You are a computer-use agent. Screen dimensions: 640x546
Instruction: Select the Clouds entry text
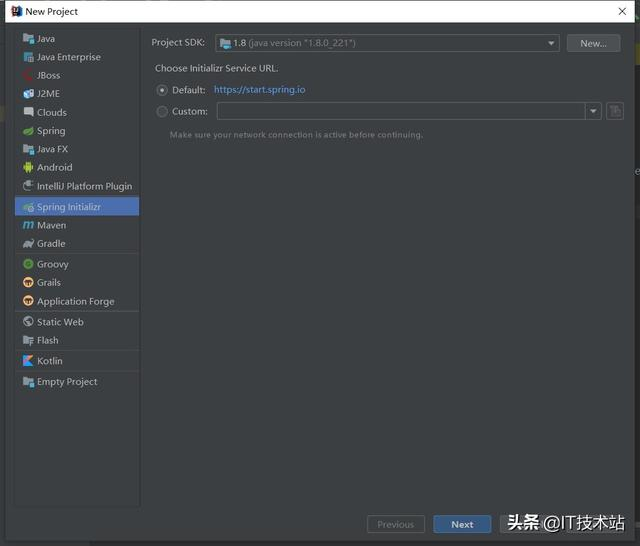tap(52, 112)
